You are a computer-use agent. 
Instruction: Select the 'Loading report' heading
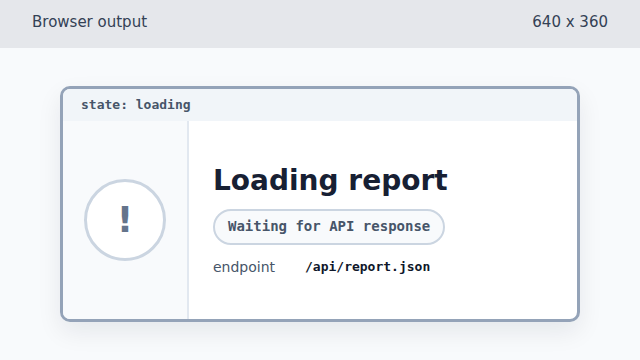coord(330,180)
